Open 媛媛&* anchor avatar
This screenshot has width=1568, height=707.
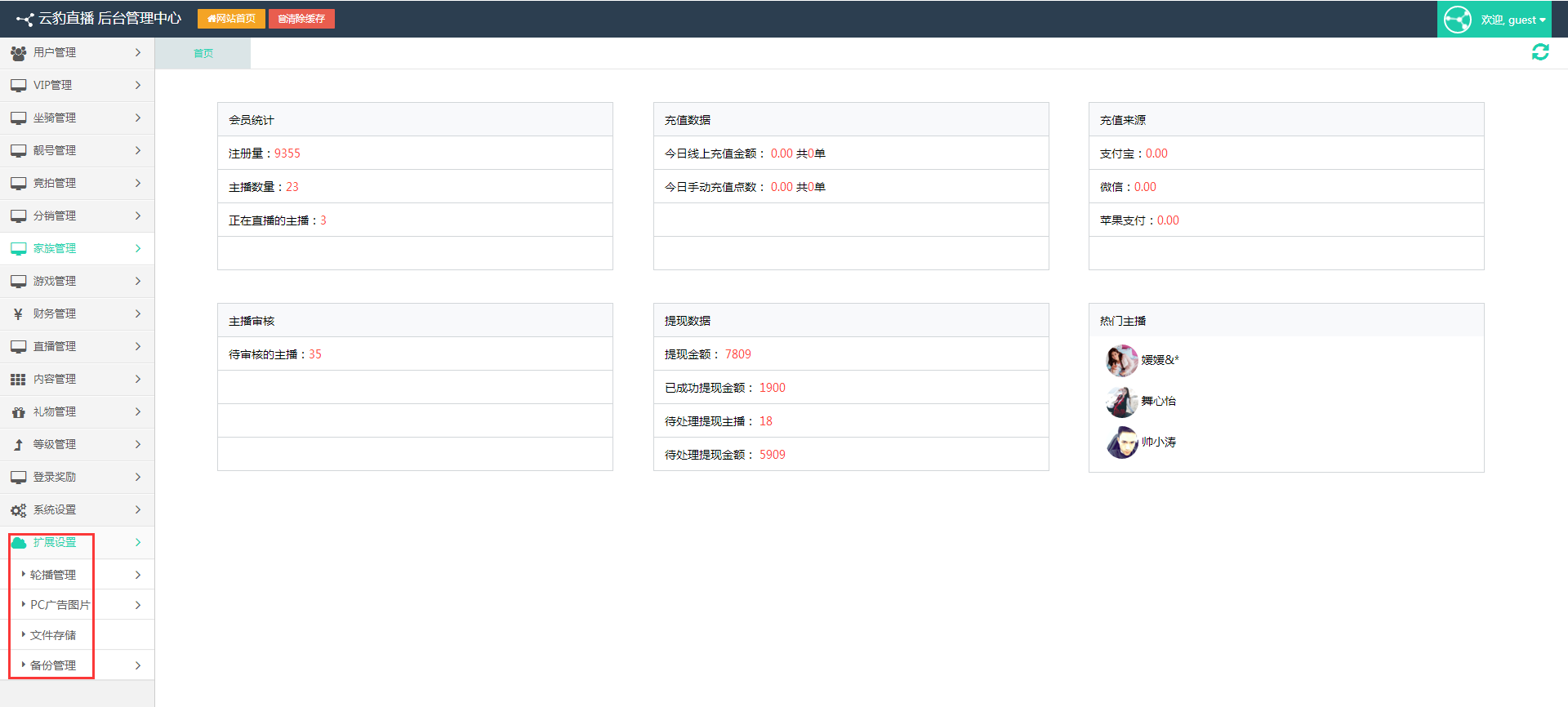1122,360
